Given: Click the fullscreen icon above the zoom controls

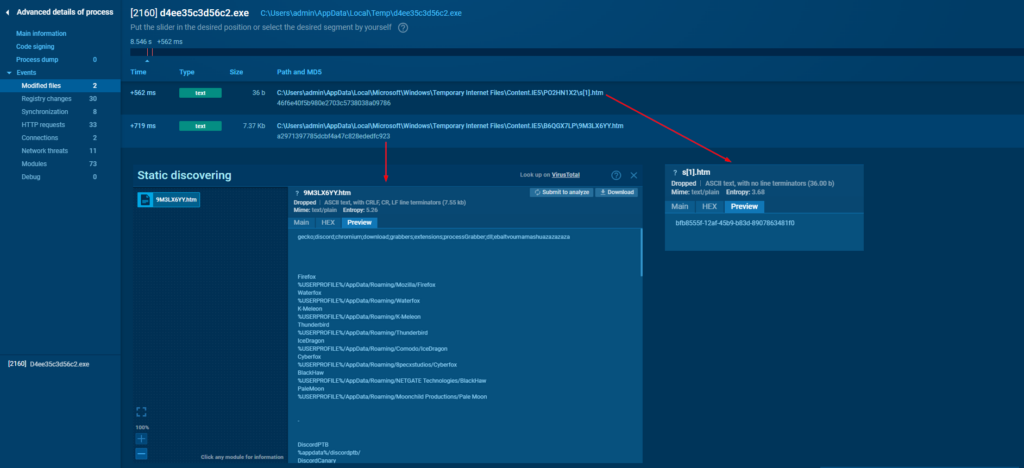Looking at the screenshot, I should [x=141, y=411].
